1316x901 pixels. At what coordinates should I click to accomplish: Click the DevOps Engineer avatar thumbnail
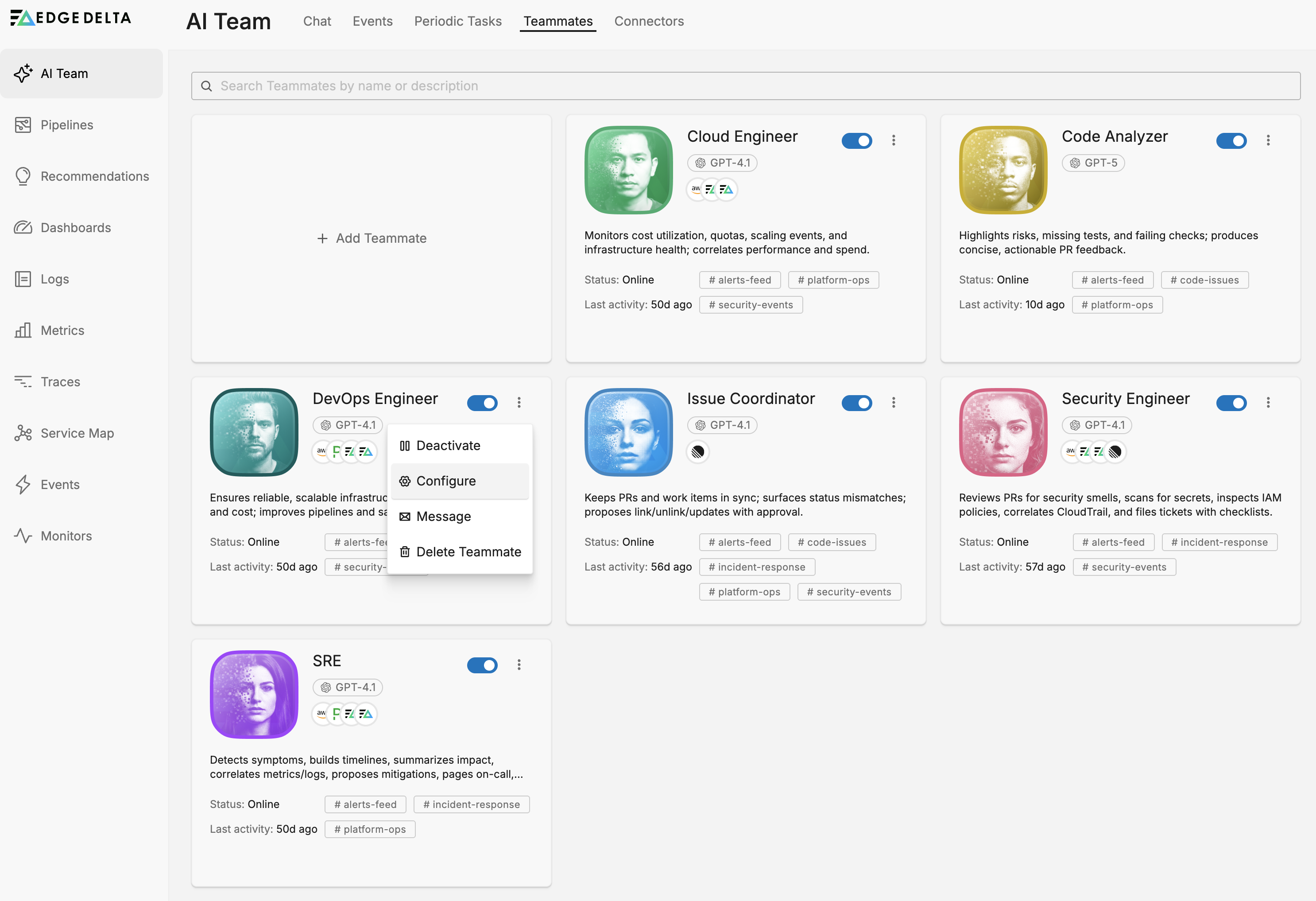click(x=254, y=432)
